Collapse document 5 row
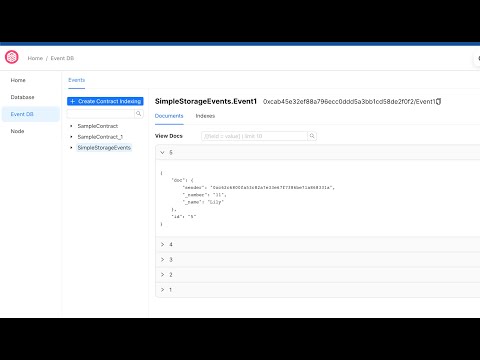480x360 pixels. click(x=317, y=153)
